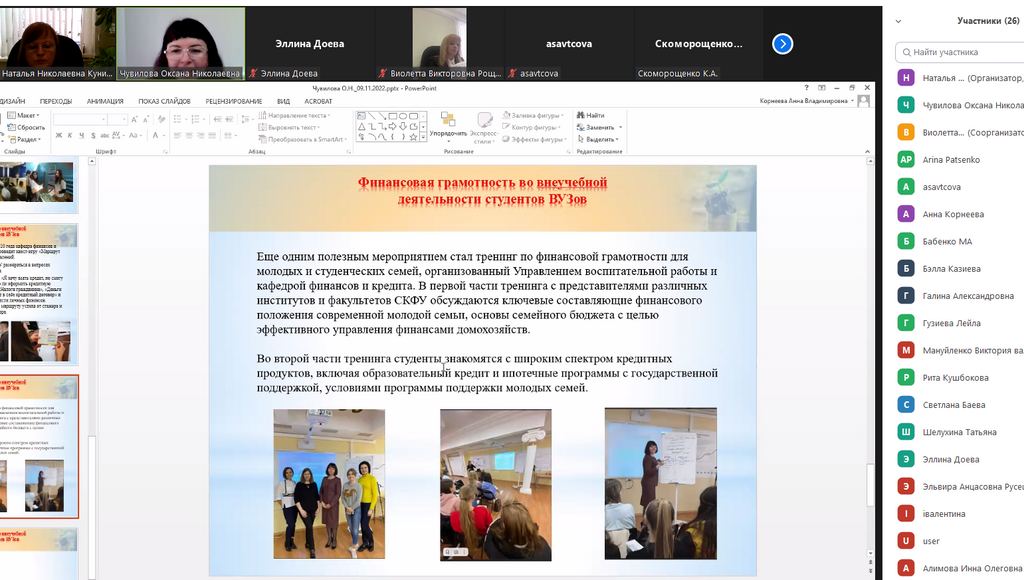1024x580 pixels.
Task: Open the font name combo box
Action: [x=80, y=119]
